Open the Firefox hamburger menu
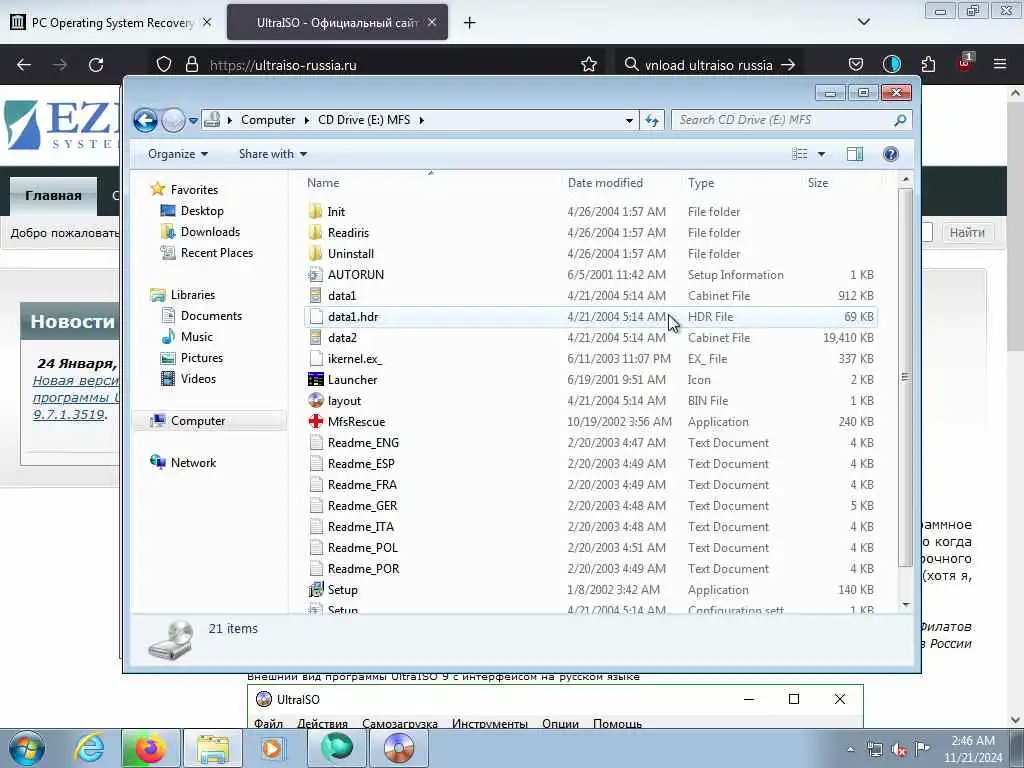 pos(999,64)
